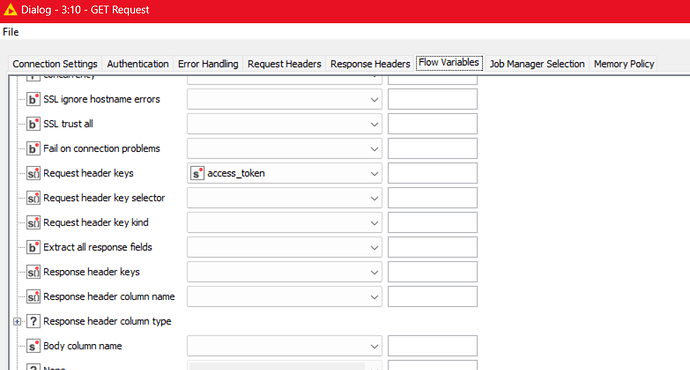Image resolution: width=690 pixels, height=370 pixels.
Task: Click the boolean icon for Fail on connection problems
Action: [x=33, y=149]
